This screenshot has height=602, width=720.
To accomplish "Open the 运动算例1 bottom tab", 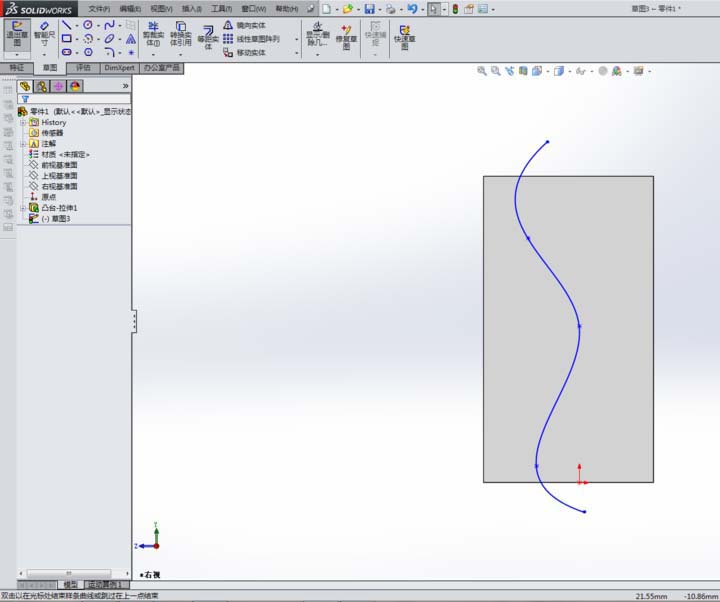I will pos(105,585).
